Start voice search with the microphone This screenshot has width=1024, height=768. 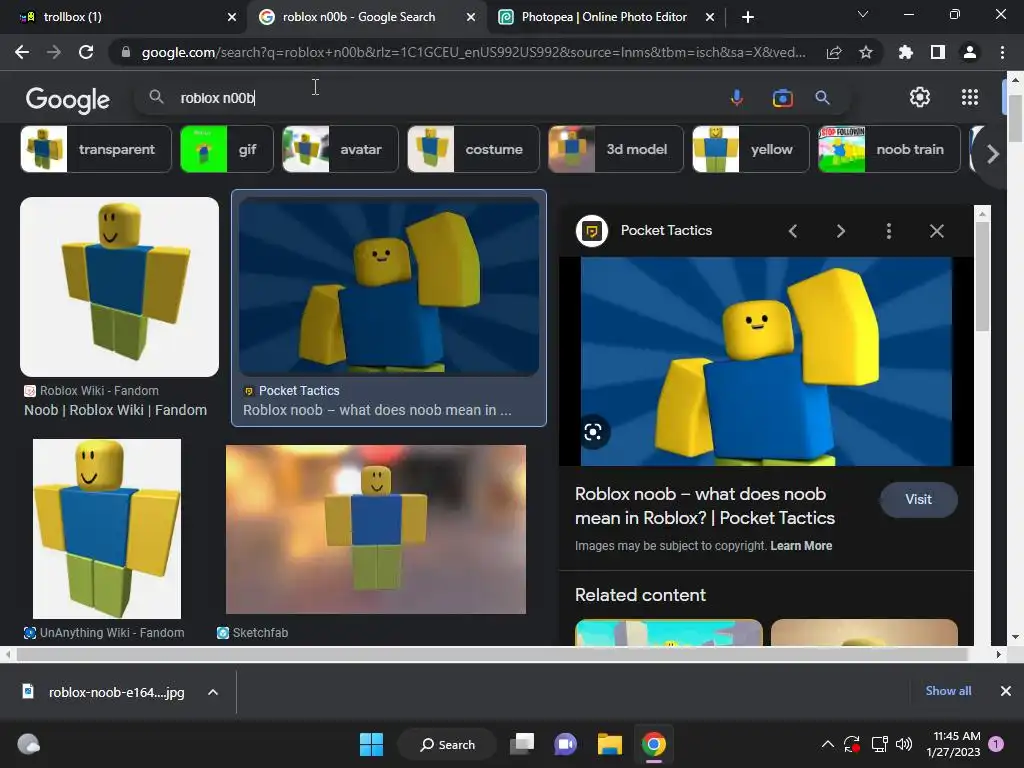coord(737,98)
